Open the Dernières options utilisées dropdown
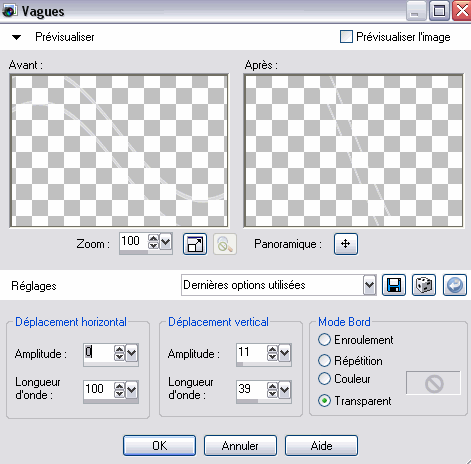This screenshot has height=464, width=471. 369,285
